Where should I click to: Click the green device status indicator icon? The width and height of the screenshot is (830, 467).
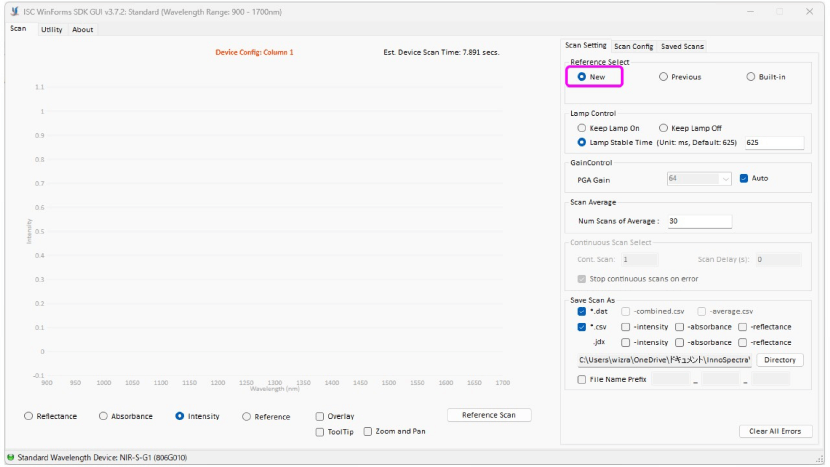pyautogui.click(x=10, y=457)
